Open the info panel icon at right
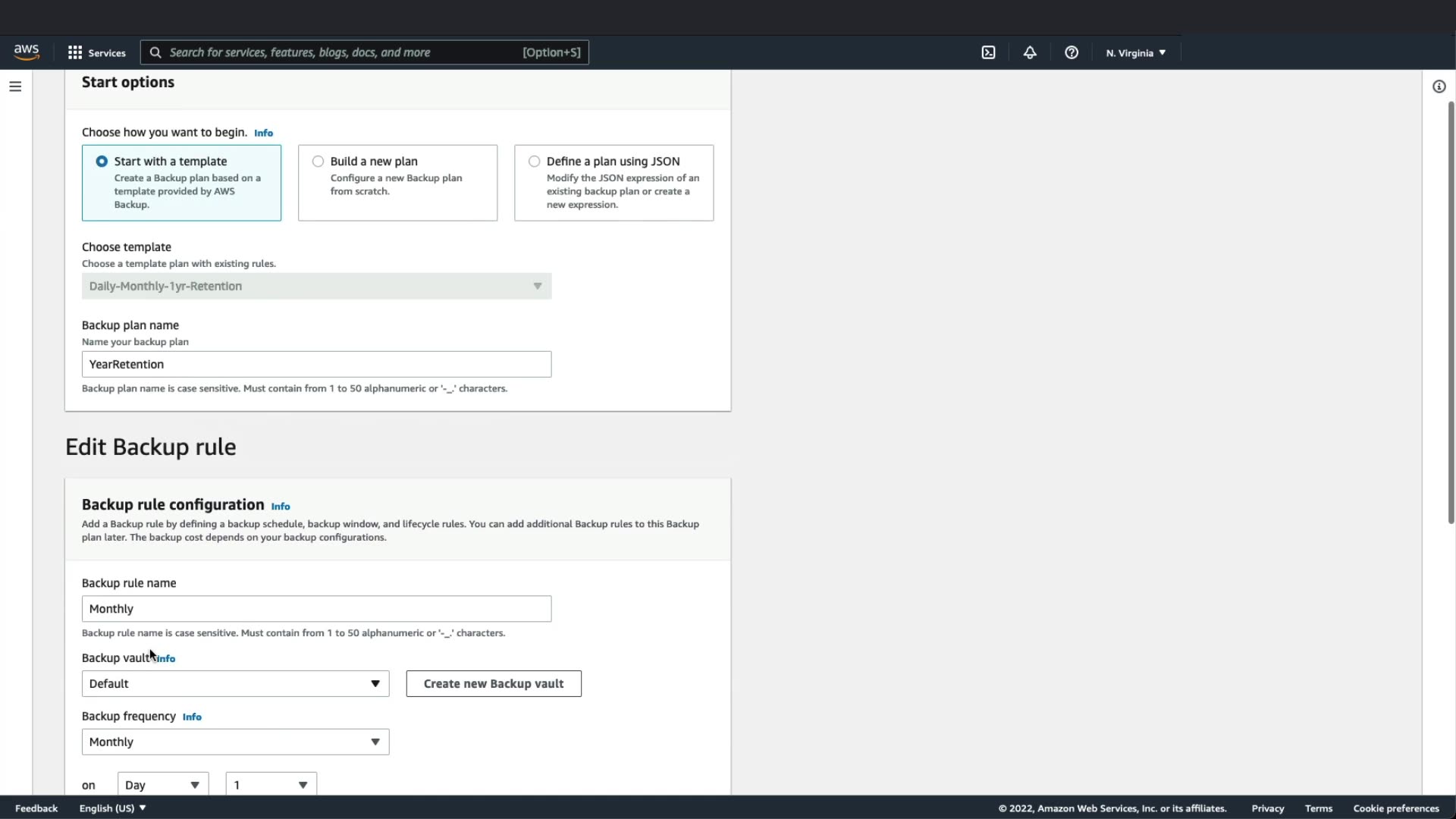Screen dimensions: 1456x819 (x=1439, y=86)
